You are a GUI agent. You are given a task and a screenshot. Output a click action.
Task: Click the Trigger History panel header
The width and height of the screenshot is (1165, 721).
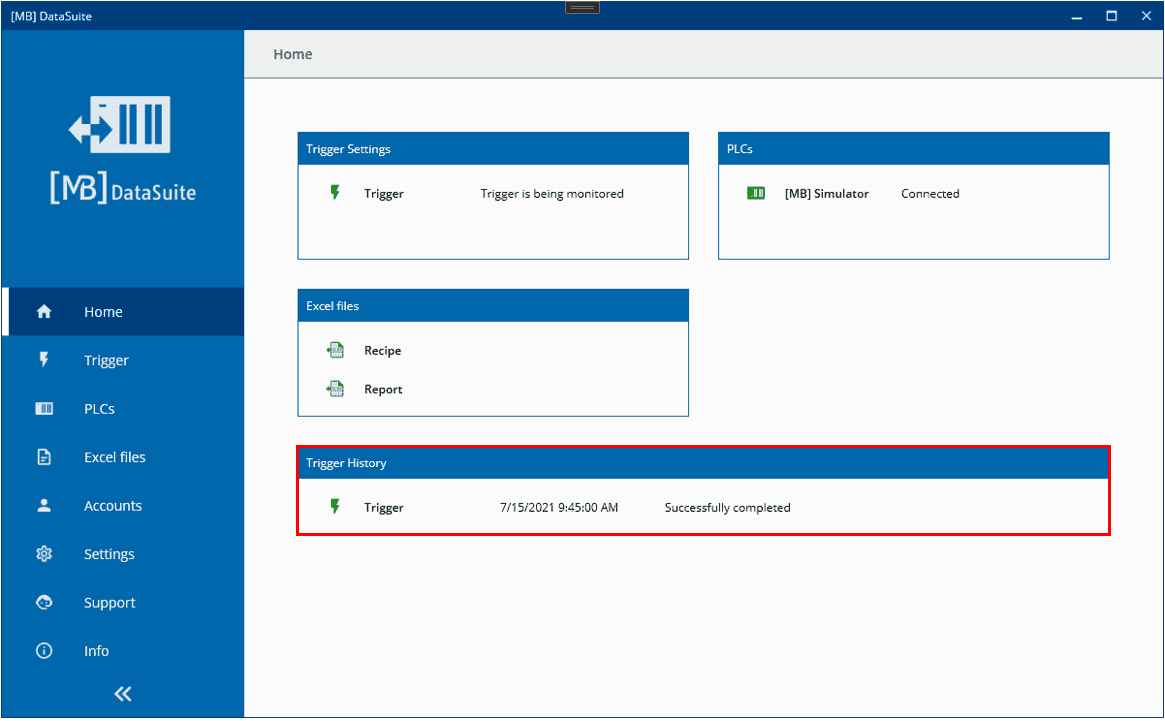(704, 462)
